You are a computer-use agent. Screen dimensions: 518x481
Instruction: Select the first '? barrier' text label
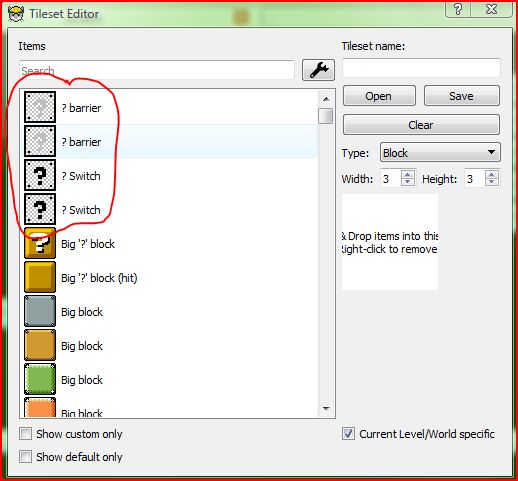pos(81,108)
